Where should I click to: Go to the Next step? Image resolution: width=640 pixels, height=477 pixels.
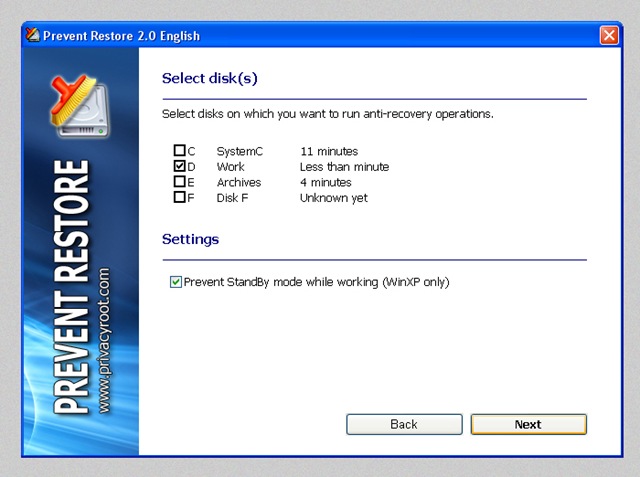[529, 424]
